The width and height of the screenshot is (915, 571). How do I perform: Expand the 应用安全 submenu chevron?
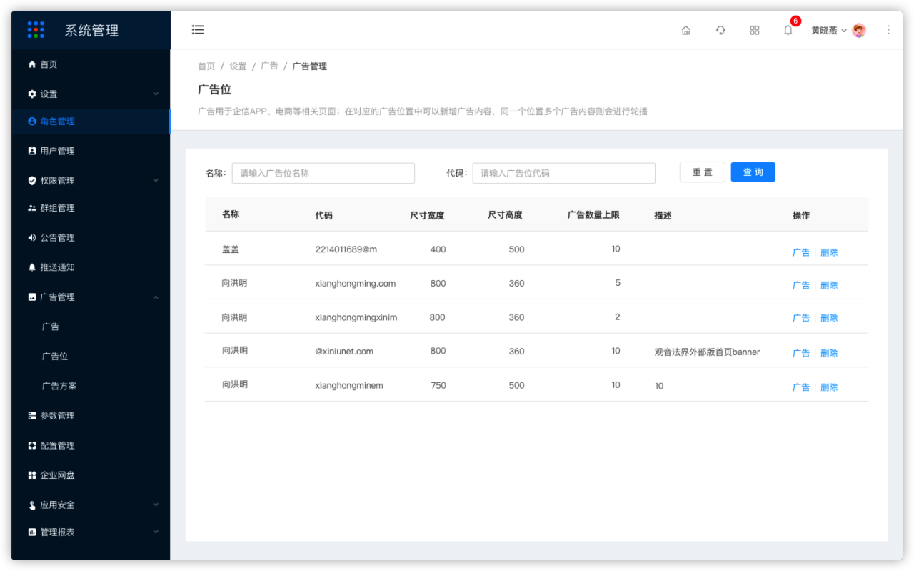(156, 505)
